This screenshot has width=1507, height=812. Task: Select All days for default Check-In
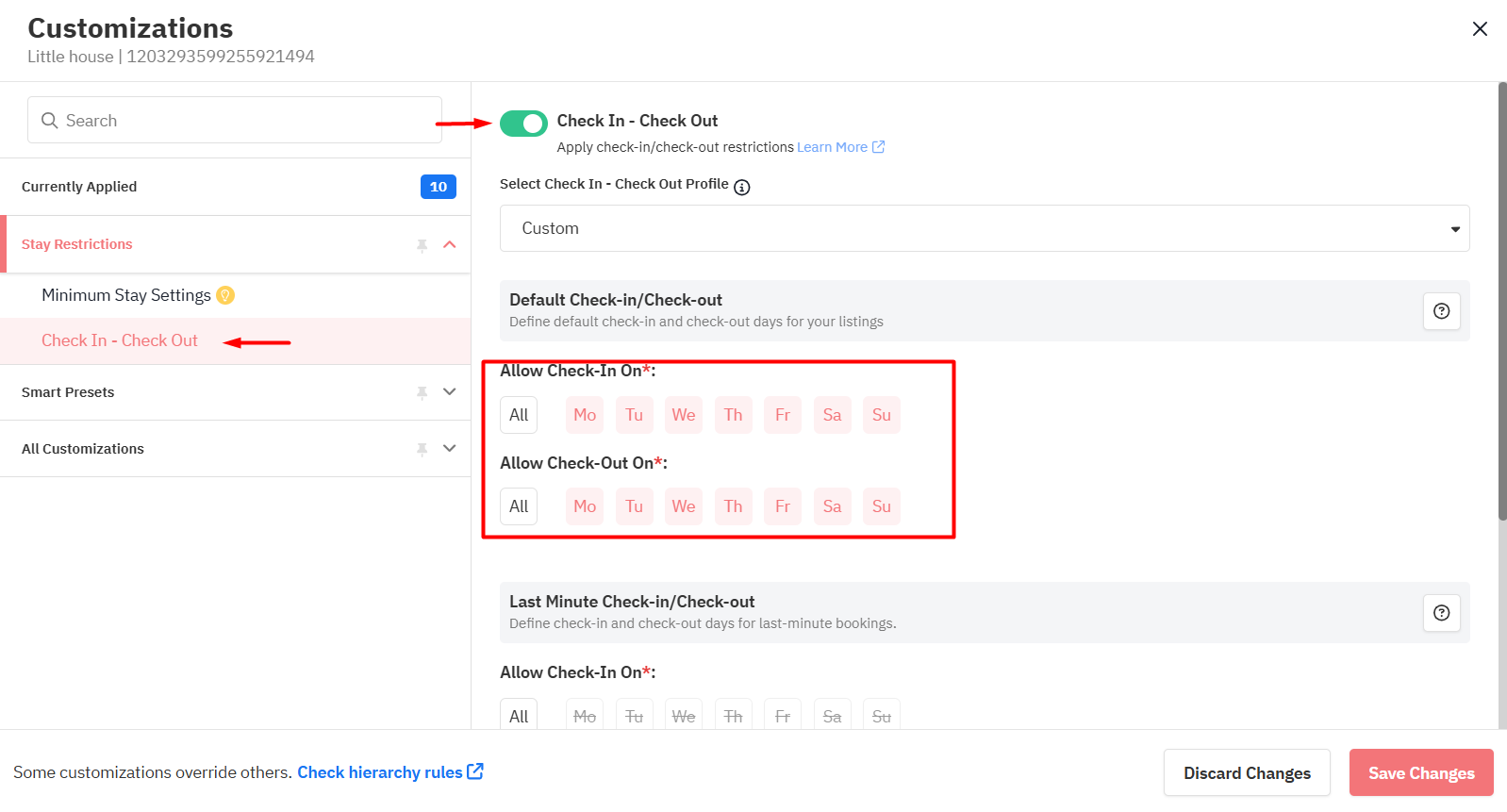519,415
